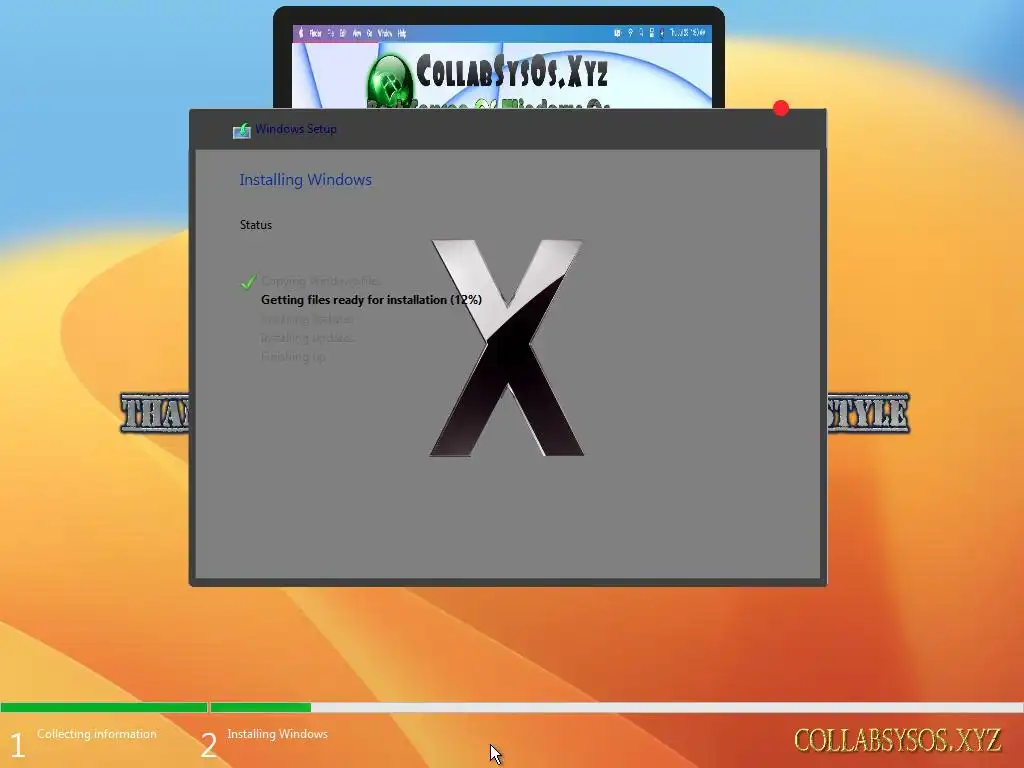The height and width of the screenshot is (768, 1024).
Task: Close Windows Setup with the red dot button
Action: coord(780,108)
